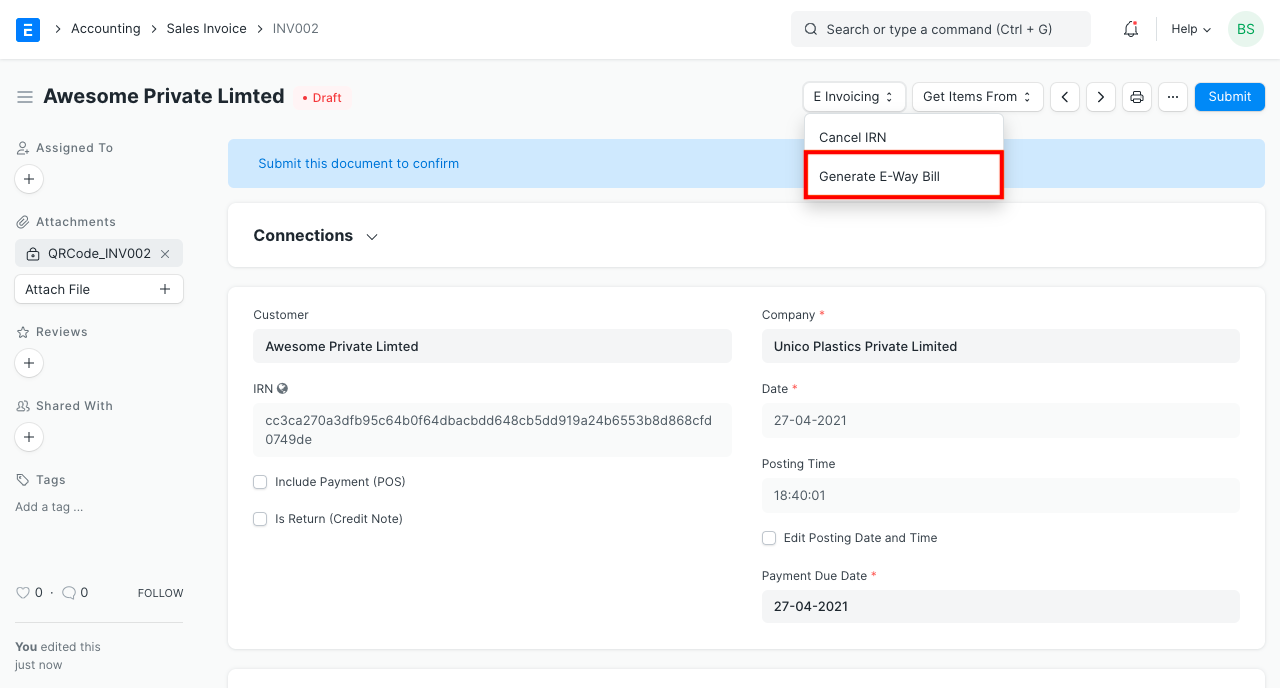Image resolution: width=1280 pixels, height=688 pixels.
Task: Open the ellipsis options menu
Action: [x=1172, y=96]
